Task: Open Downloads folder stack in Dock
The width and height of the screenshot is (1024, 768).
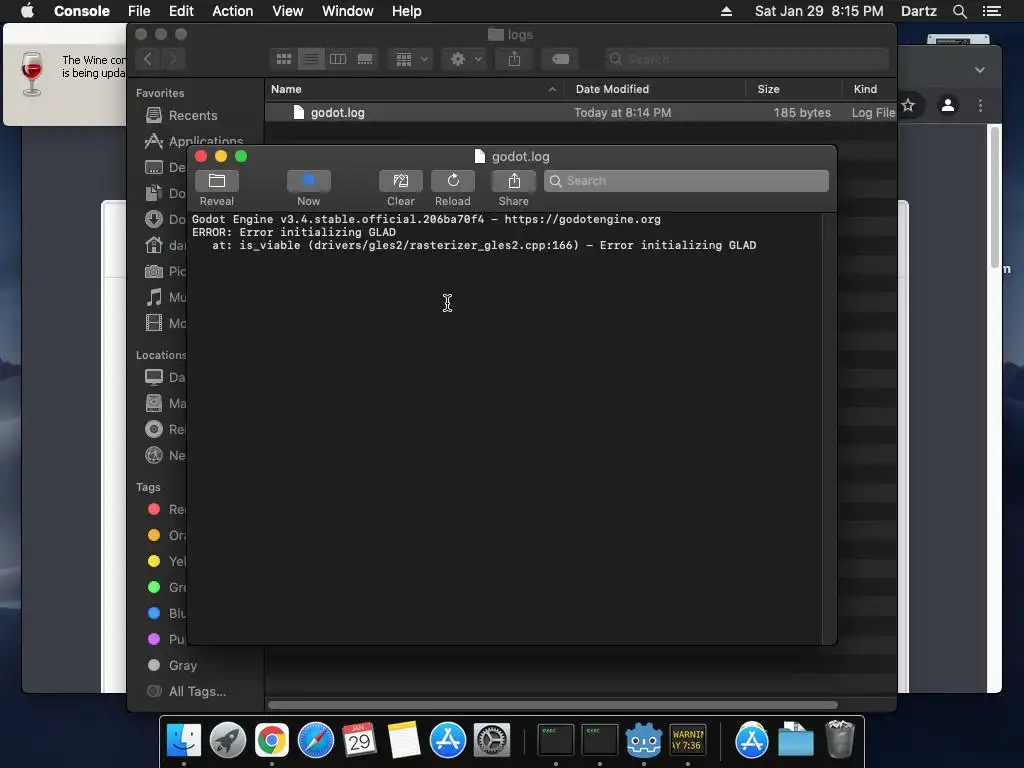Action: (795, 741)
